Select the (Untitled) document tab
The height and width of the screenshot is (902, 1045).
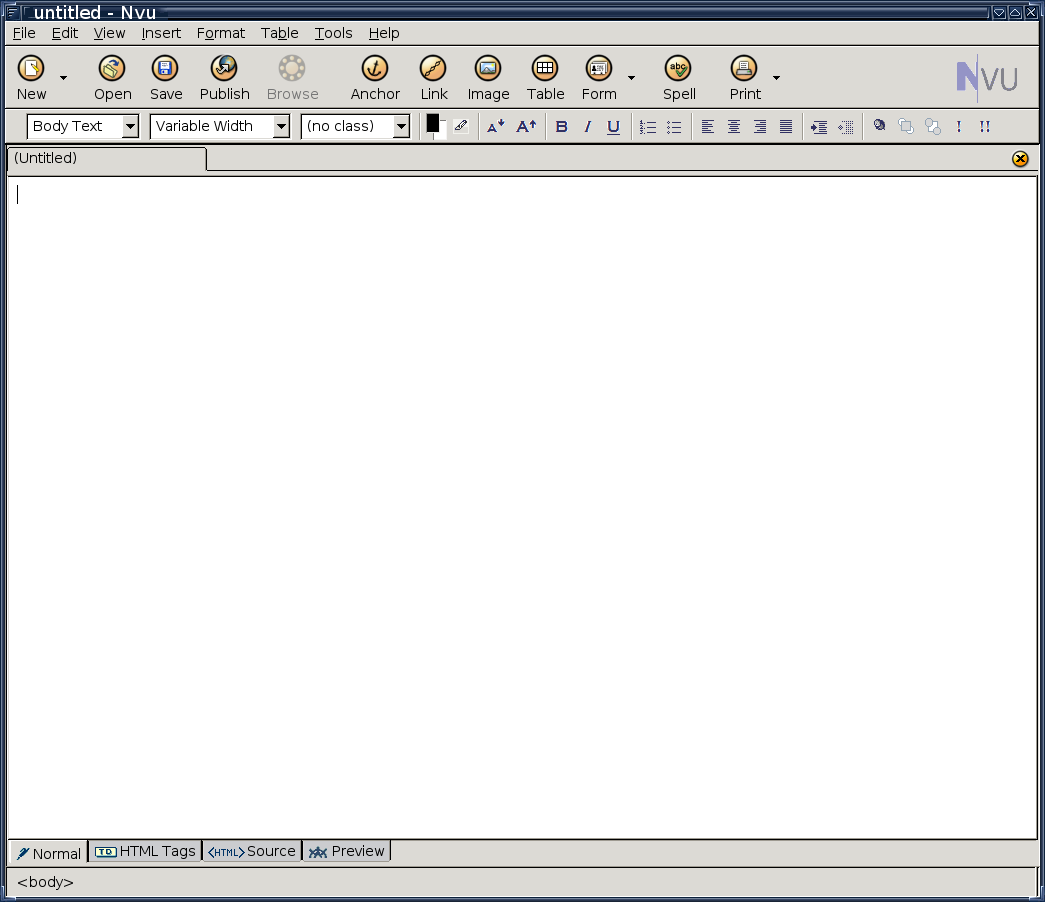[107, 159]
